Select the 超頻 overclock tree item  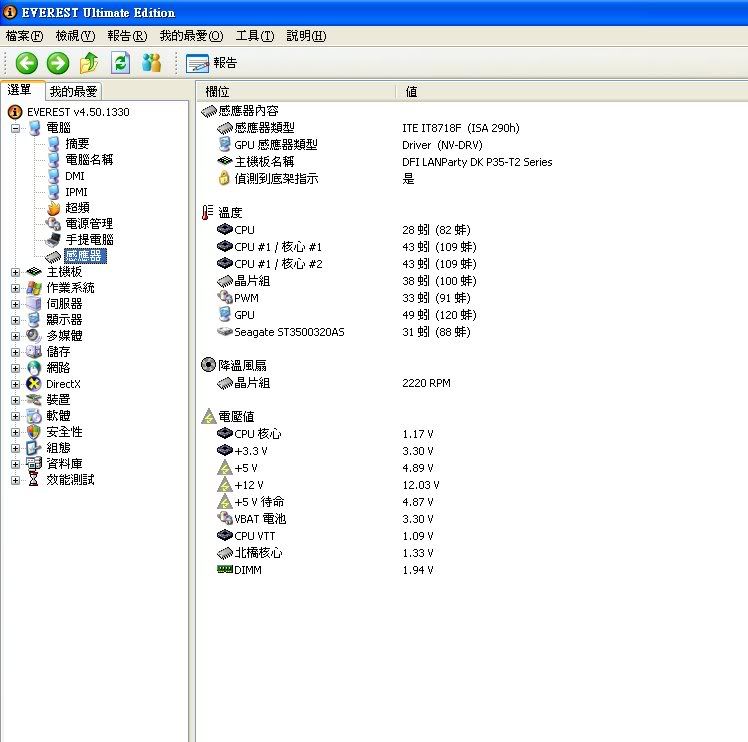click(77, 208)
